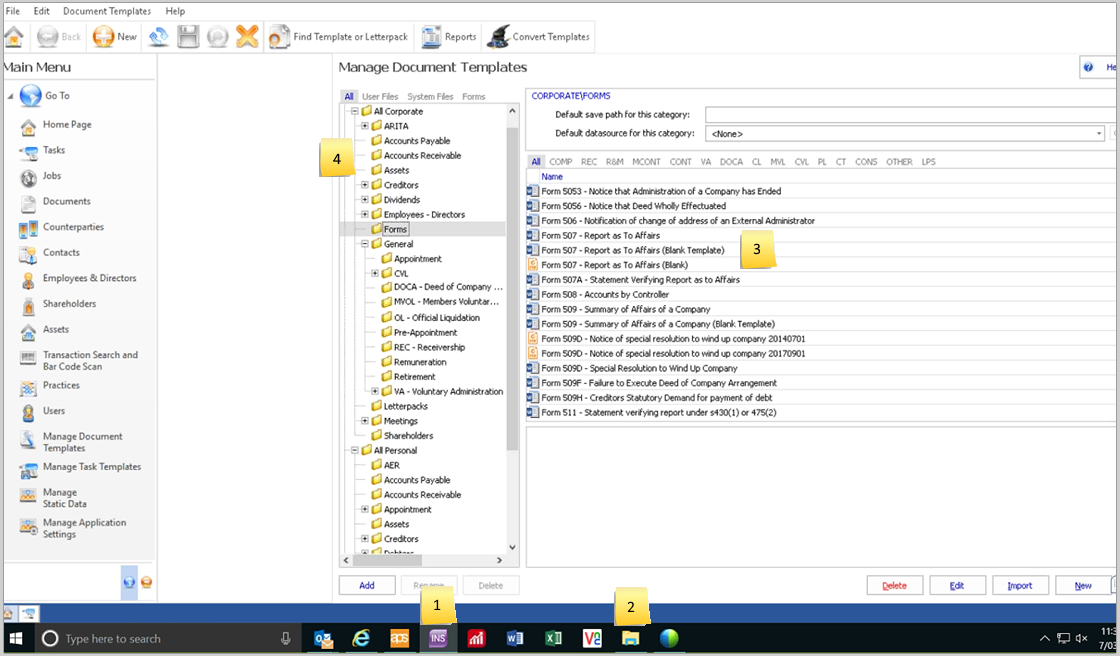
Task: Open Transaction Search and Bar Code Scan
Action: pyautogui.click(x=89, y=360)
